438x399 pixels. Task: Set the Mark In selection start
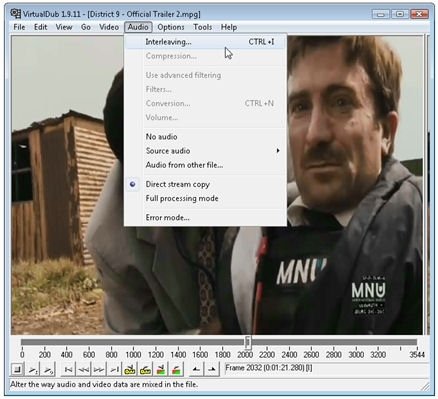pos(196,370)
